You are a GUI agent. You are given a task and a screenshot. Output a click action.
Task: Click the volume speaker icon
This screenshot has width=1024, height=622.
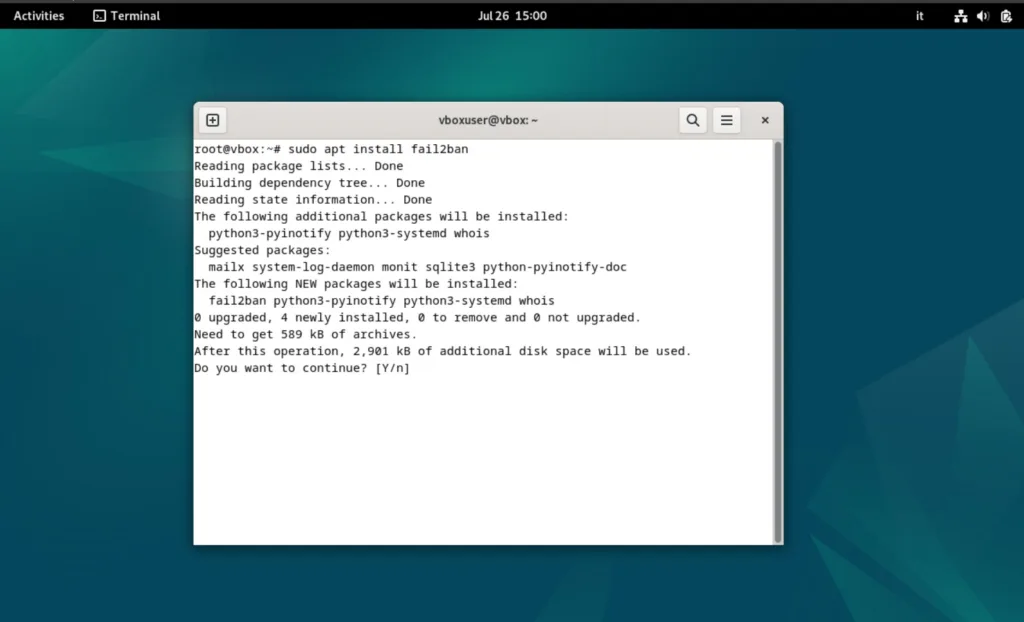pyautogui.click(x=983, y=16)
